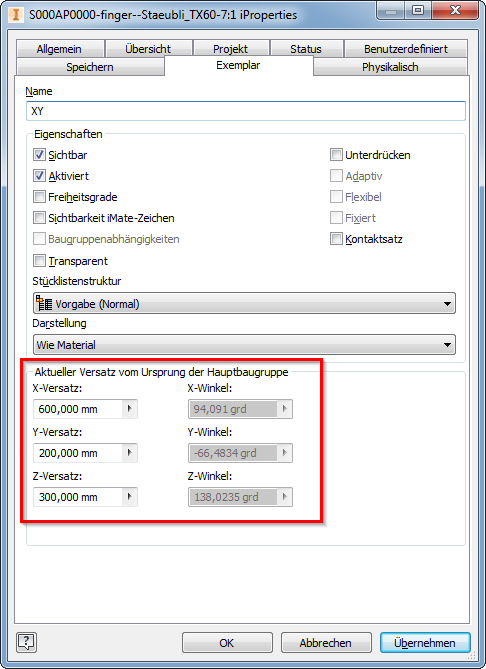Click the X-Versatz 600,000 mm field
Image resolution: width=486 pixels, height=669 pixels.
click(x=79, y=409)
